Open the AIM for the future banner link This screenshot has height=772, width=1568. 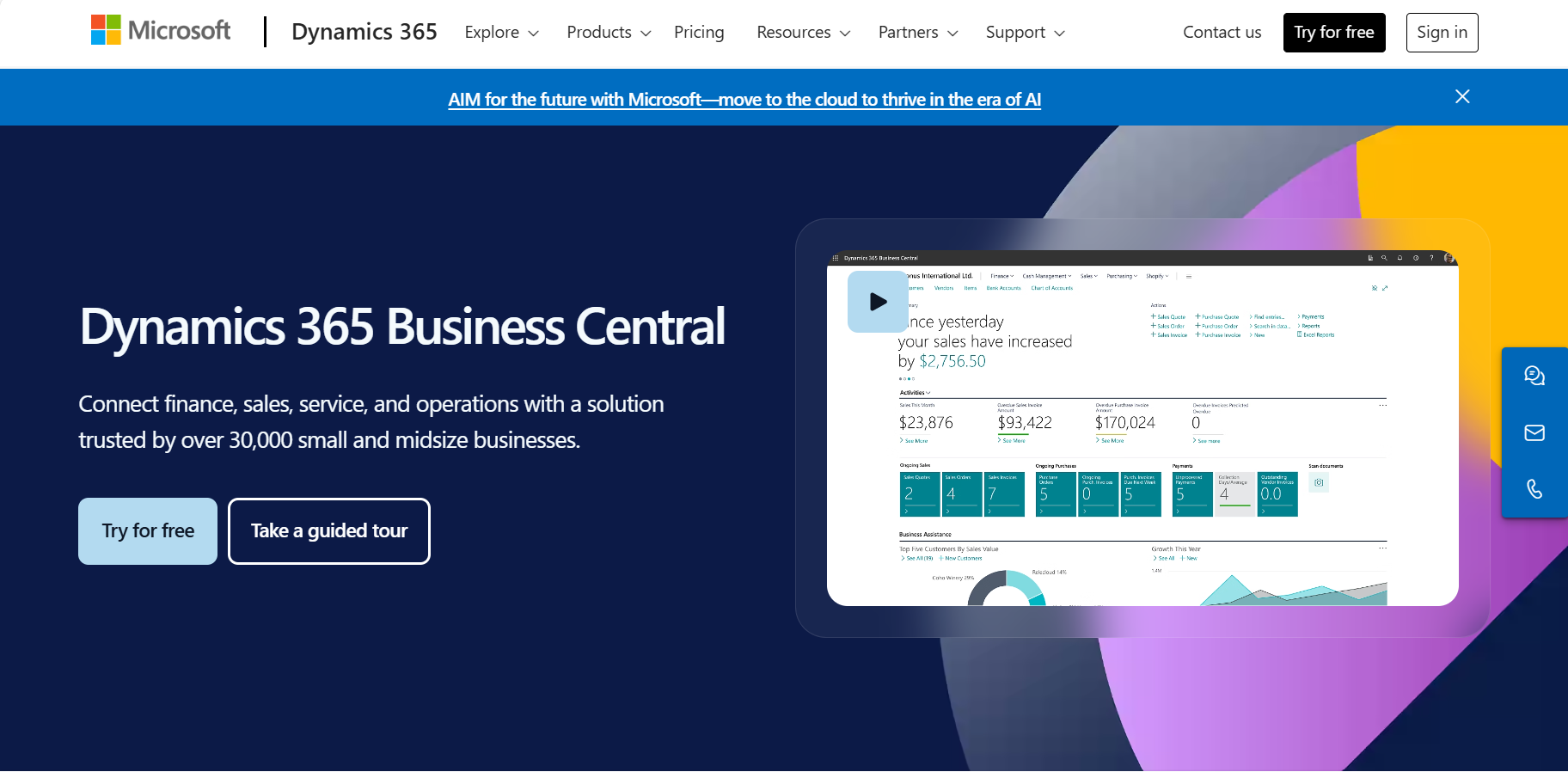[x=744, y=100]
